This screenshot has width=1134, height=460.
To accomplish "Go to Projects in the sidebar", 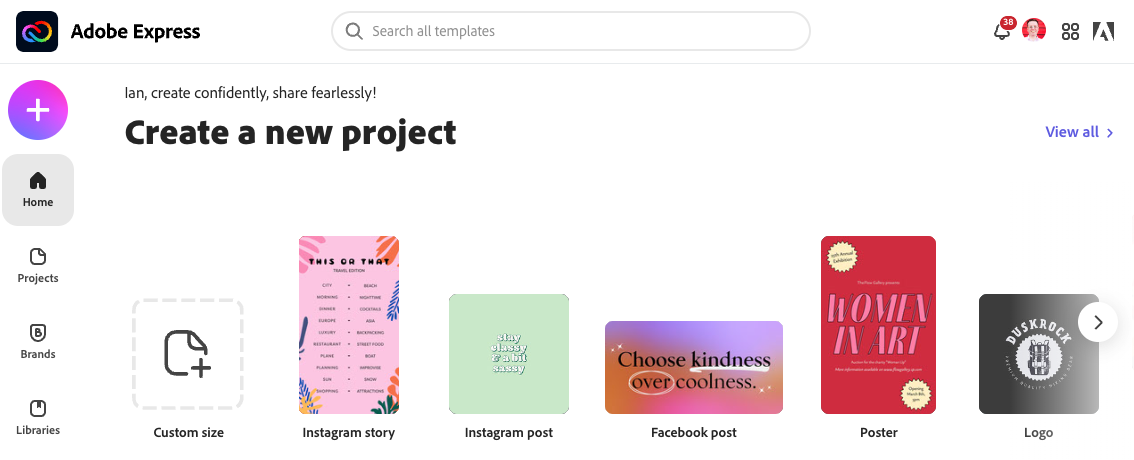I will coord(38,265).
